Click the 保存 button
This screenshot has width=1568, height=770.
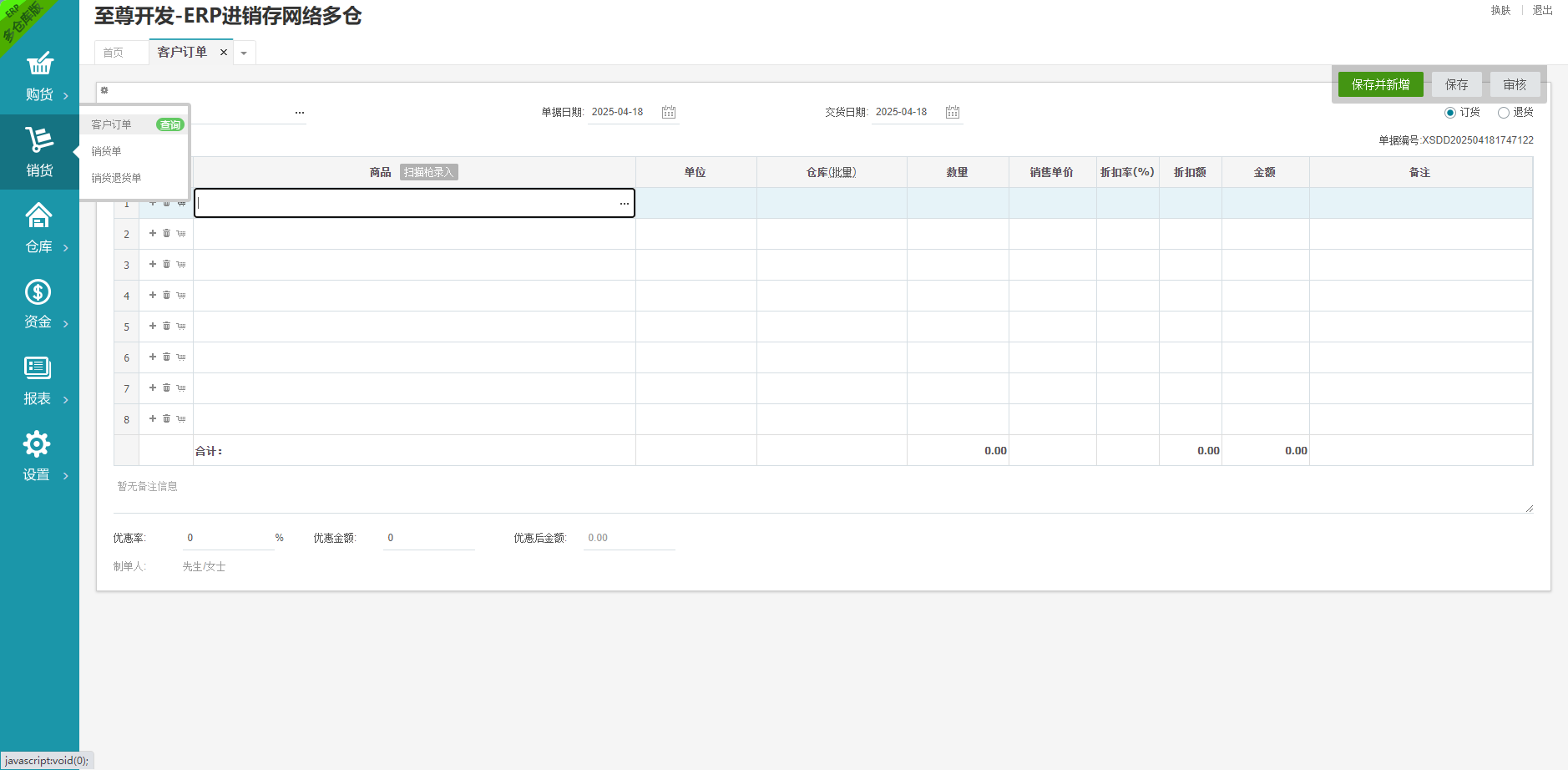tap(1457, 84)
